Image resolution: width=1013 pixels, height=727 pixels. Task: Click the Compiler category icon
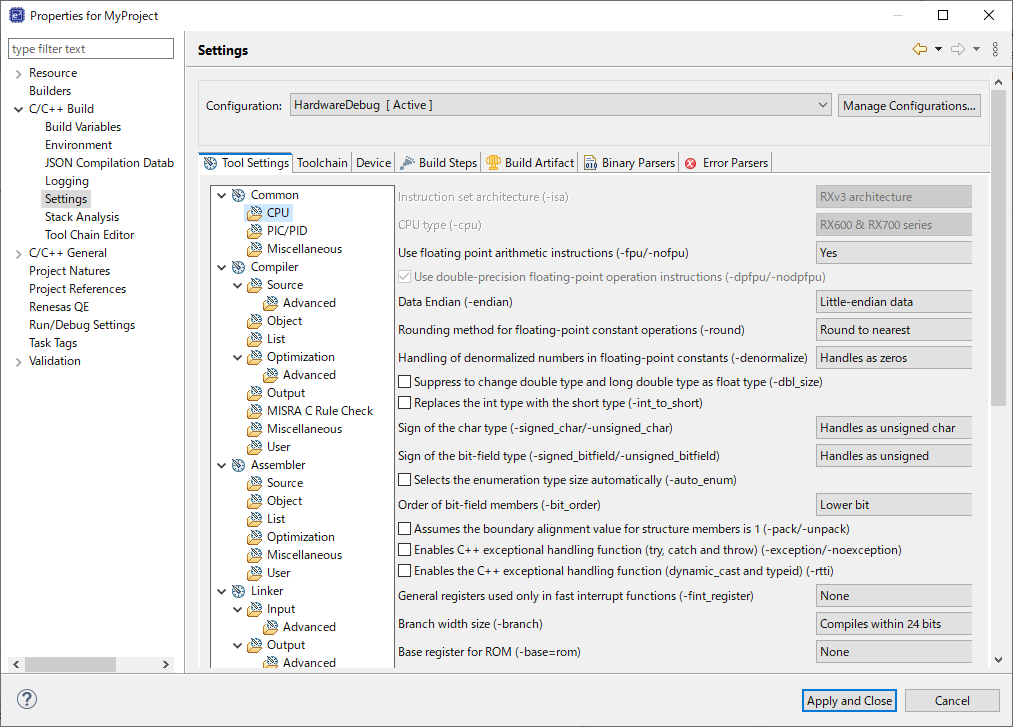[238, 267]
